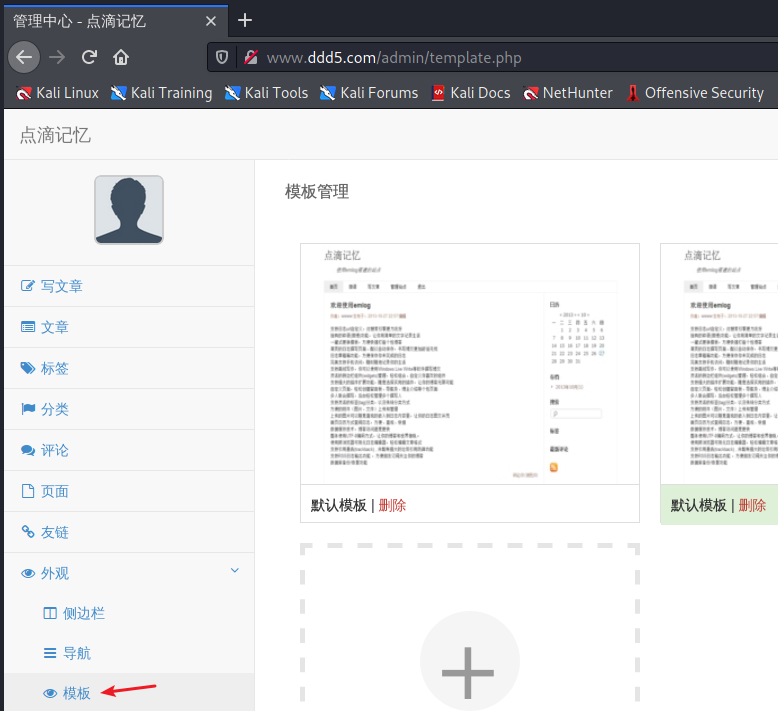
Task: Open the Kali Tools bookmark
Action: coord(266,93)
